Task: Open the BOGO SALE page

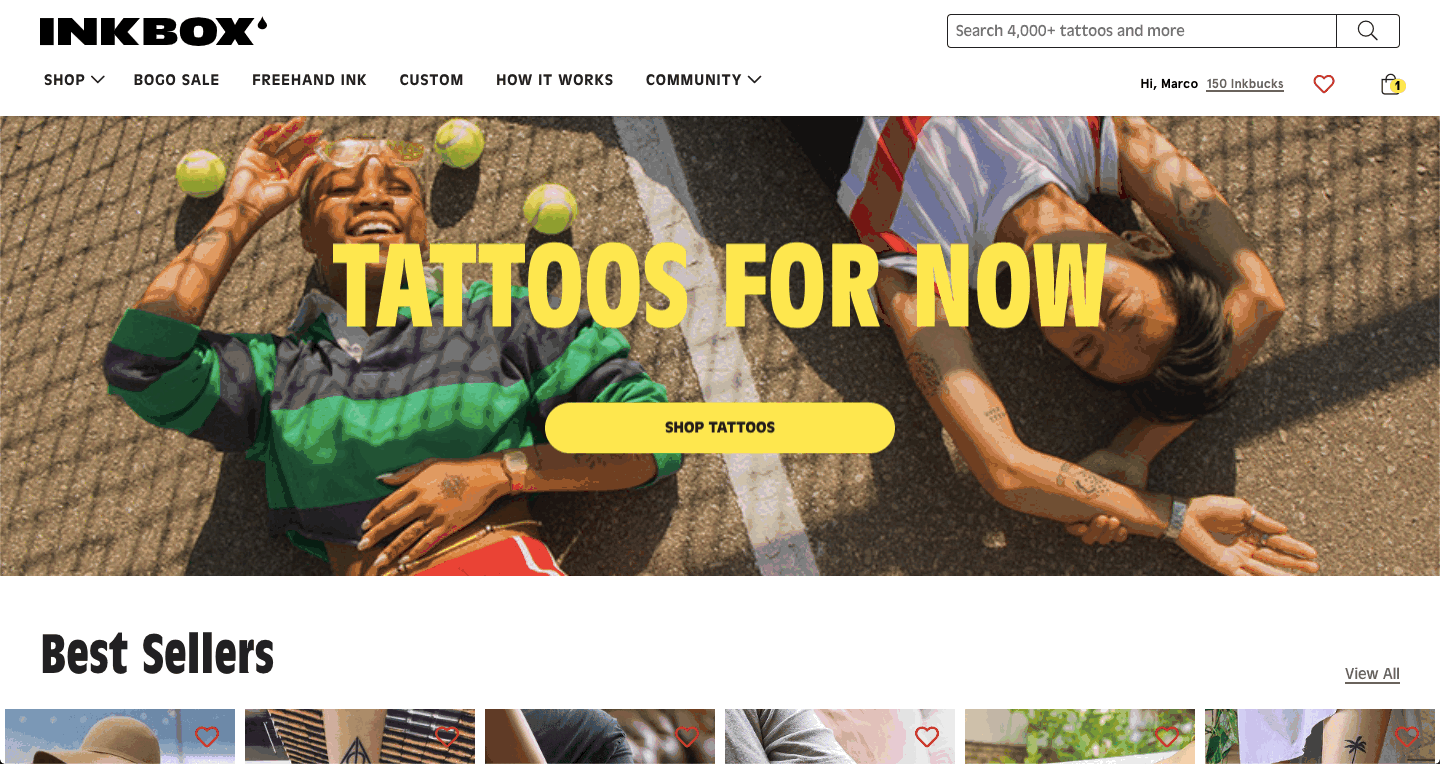Action: 176,80
